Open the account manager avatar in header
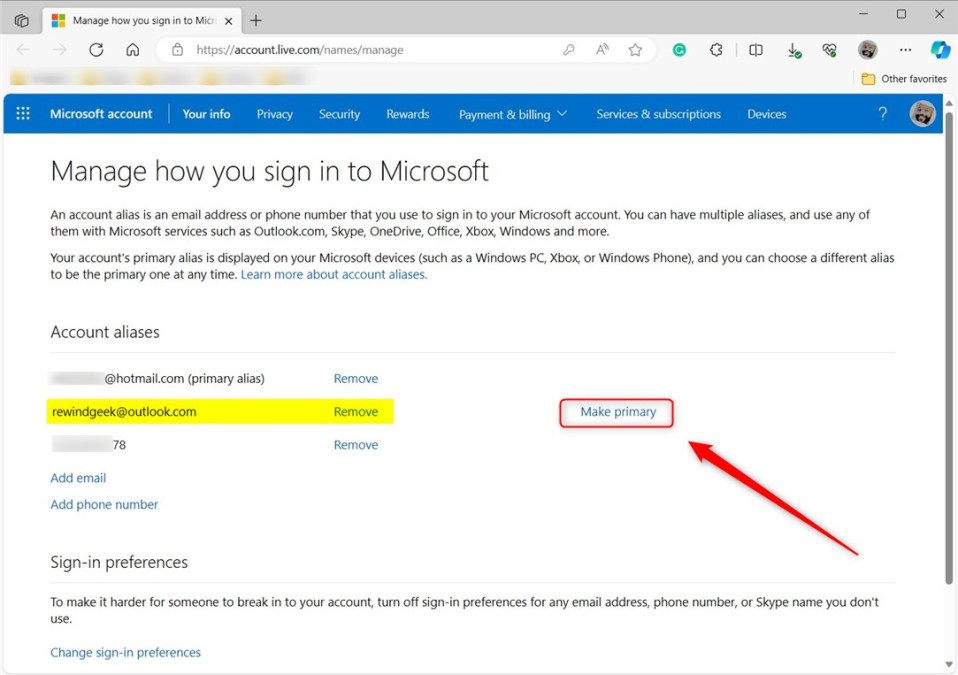The width and height of the screenshot is (958, 675). click(922, 114)
